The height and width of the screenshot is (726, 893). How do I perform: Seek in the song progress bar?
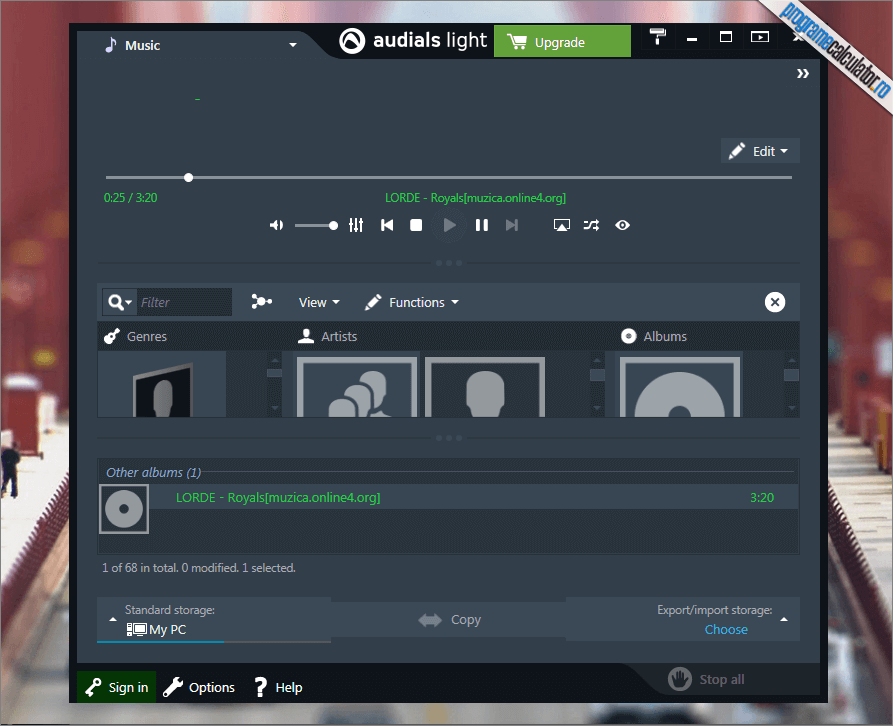449,178
